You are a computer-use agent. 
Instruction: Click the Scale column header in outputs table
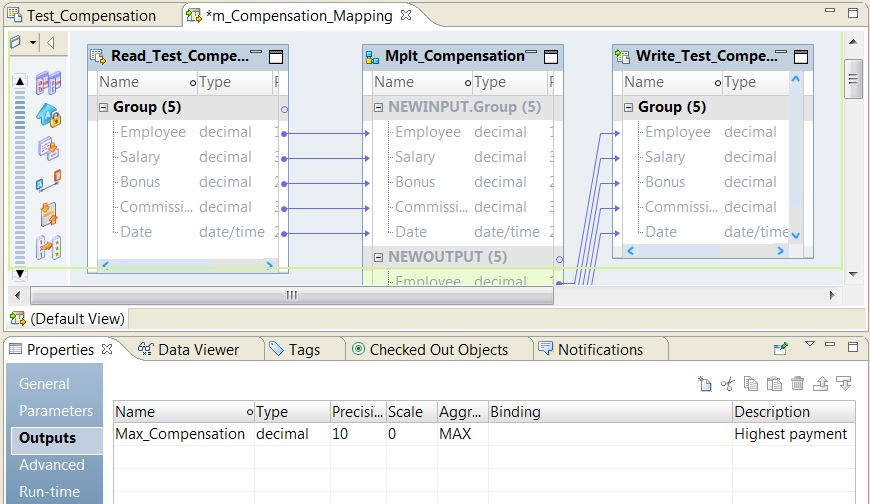click(x=412, y=412)
